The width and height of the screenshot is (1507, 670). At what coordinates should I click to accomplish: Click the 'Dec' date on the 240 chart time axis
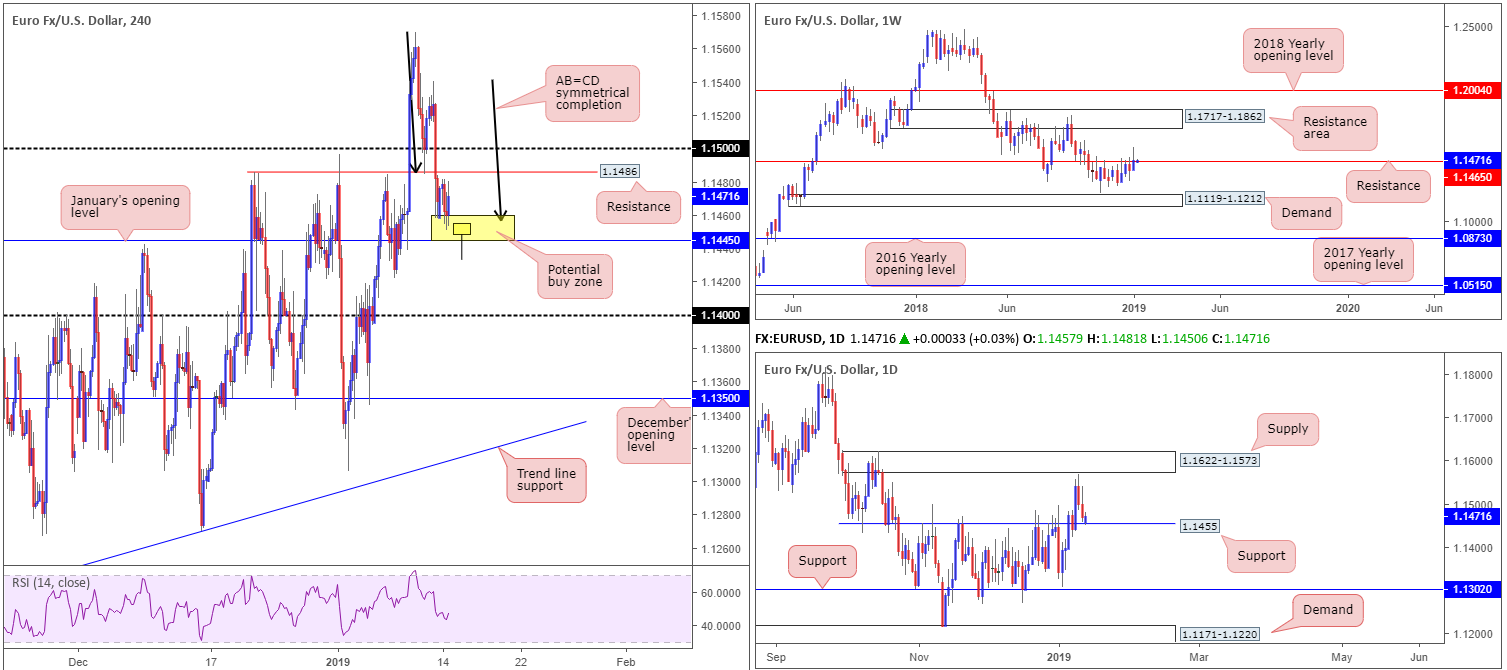(79, 661)
